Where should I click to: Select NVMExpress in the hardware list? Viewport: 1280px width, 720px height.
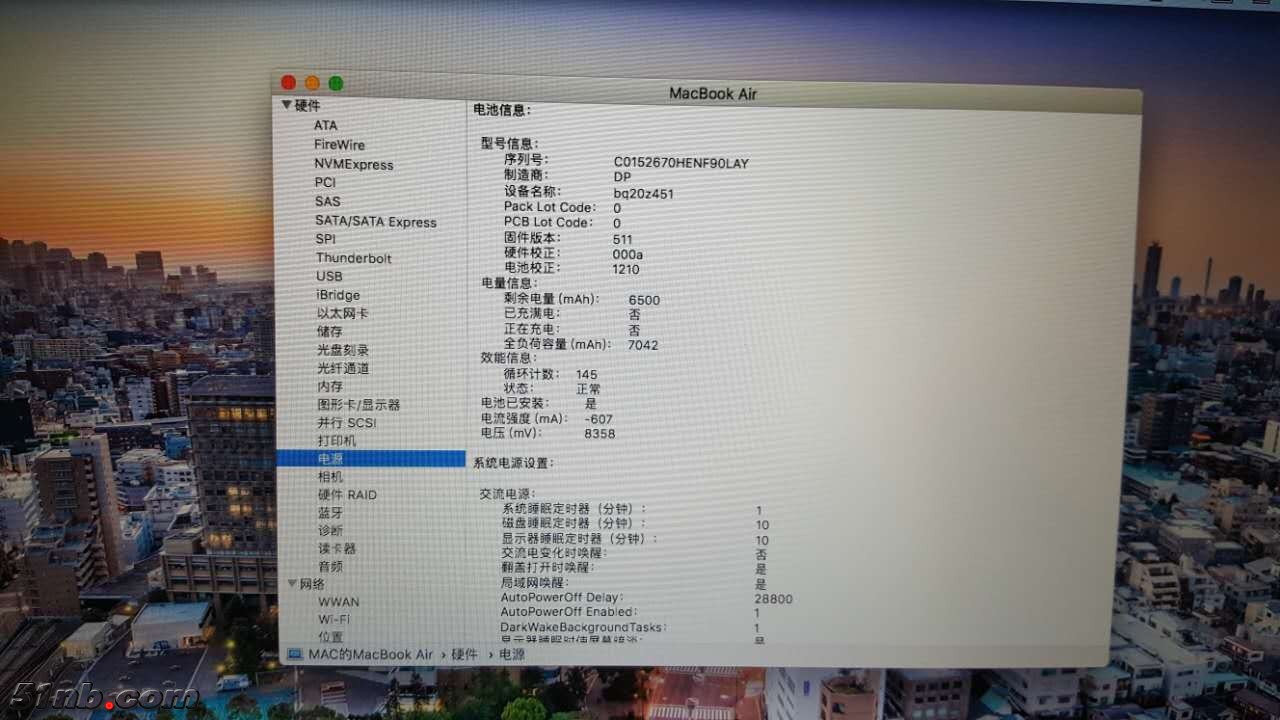tap(352, 164)
